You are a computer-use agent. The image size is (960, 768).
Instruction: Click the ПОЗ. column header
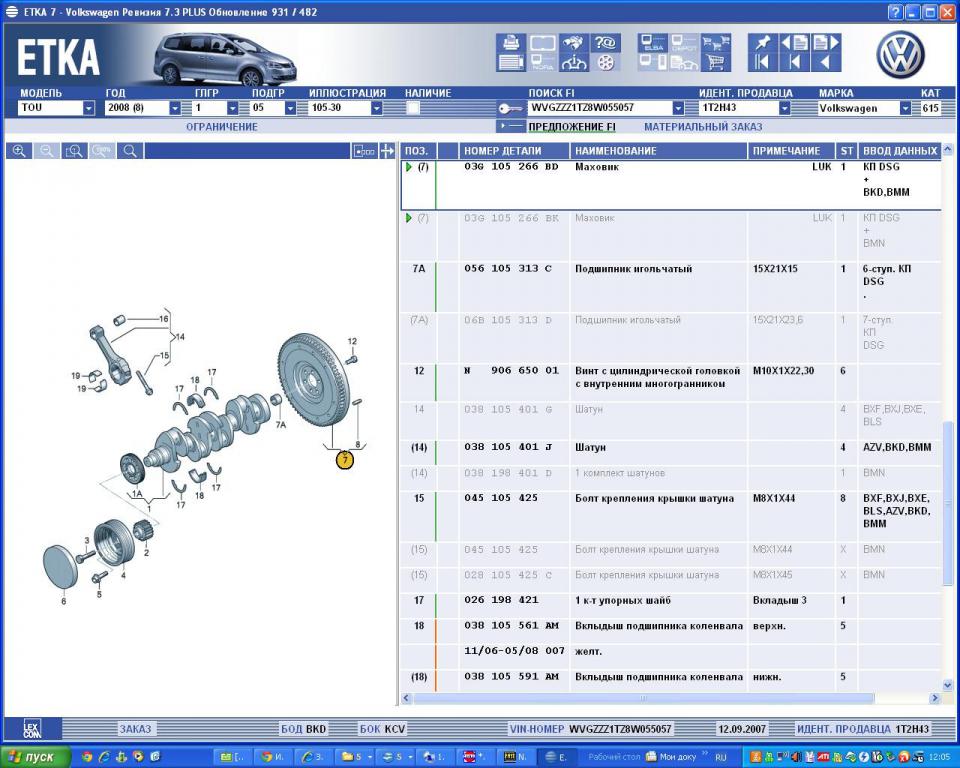(x=419, y=151)
